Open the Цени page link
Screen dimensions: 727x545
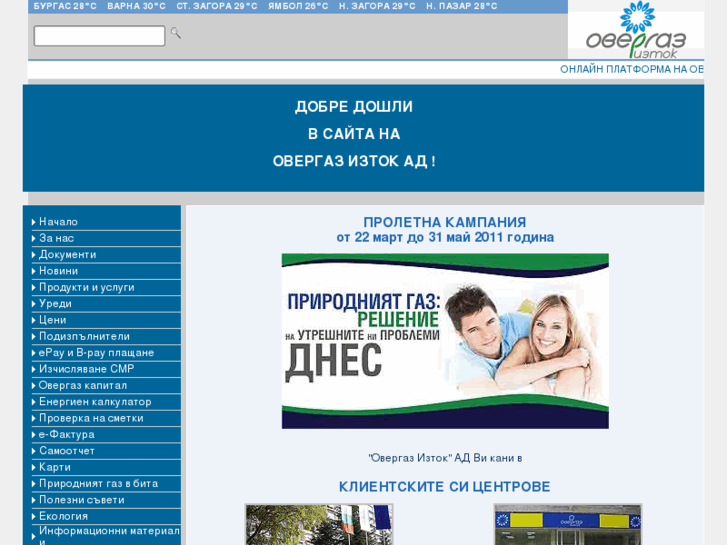coord(52,320)
